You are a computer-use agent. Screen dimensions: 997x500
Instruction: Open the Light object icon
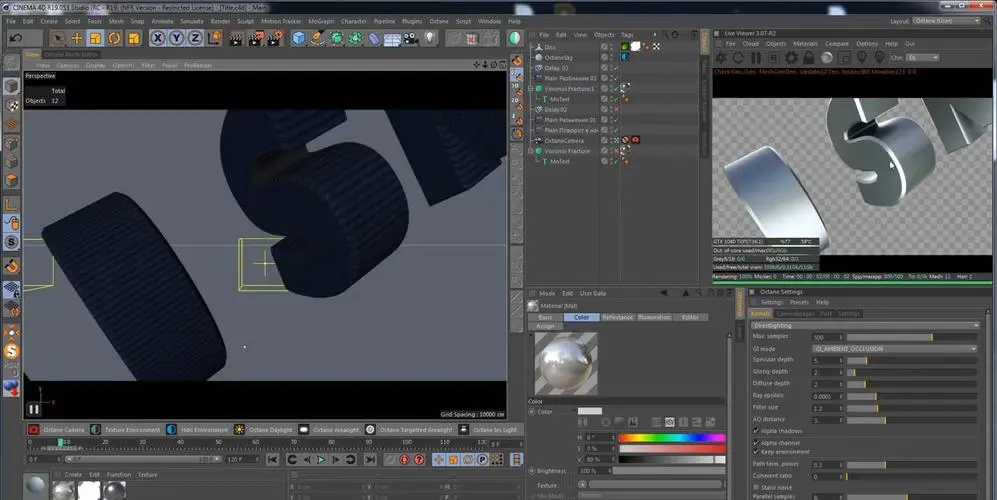click(431, 38)
